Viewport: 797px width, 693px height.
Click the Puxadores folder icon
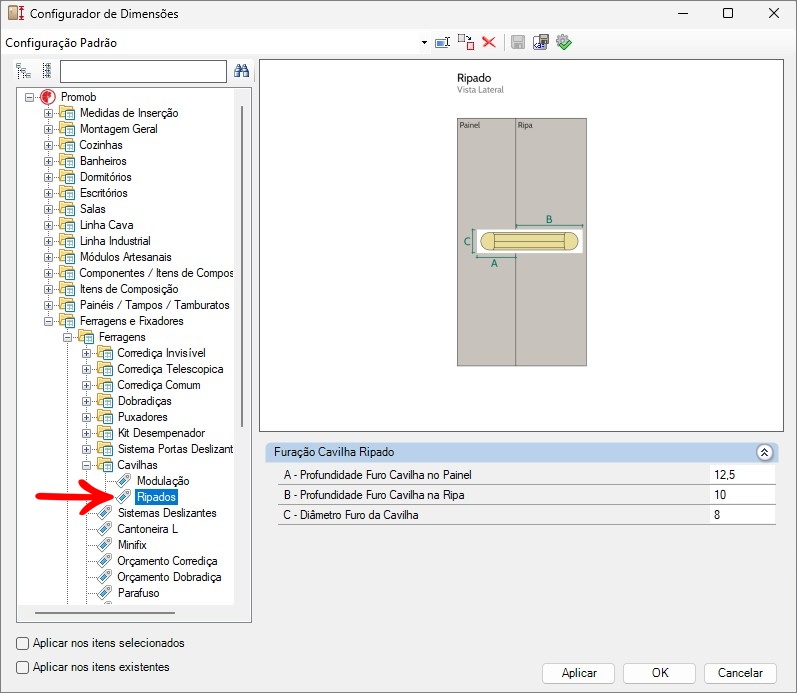pyautogui.click(x=105, y=417)
